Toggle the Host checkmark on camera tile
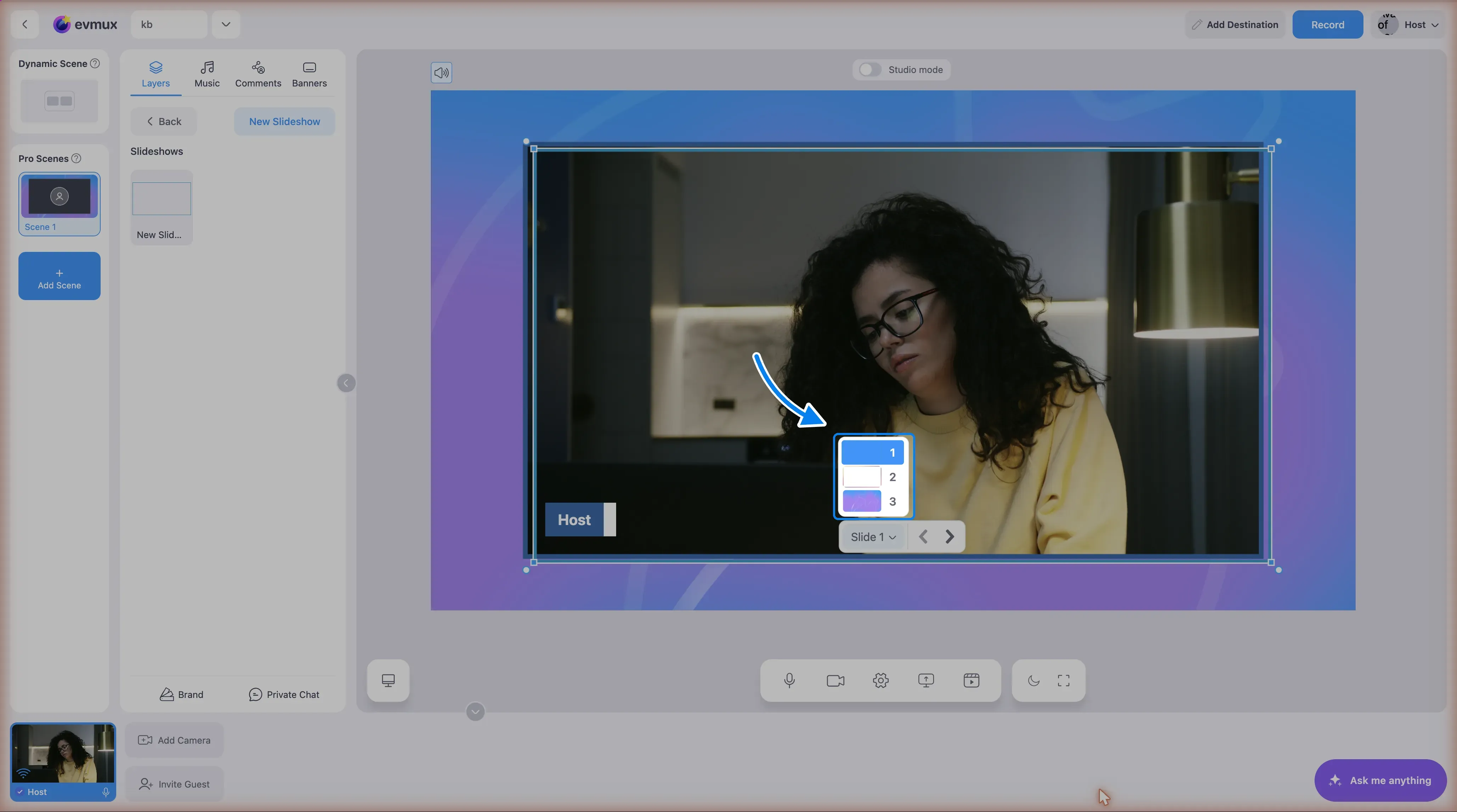This screenshot has width=1457, height=812. pyautogui.click(x=20, y=792)
